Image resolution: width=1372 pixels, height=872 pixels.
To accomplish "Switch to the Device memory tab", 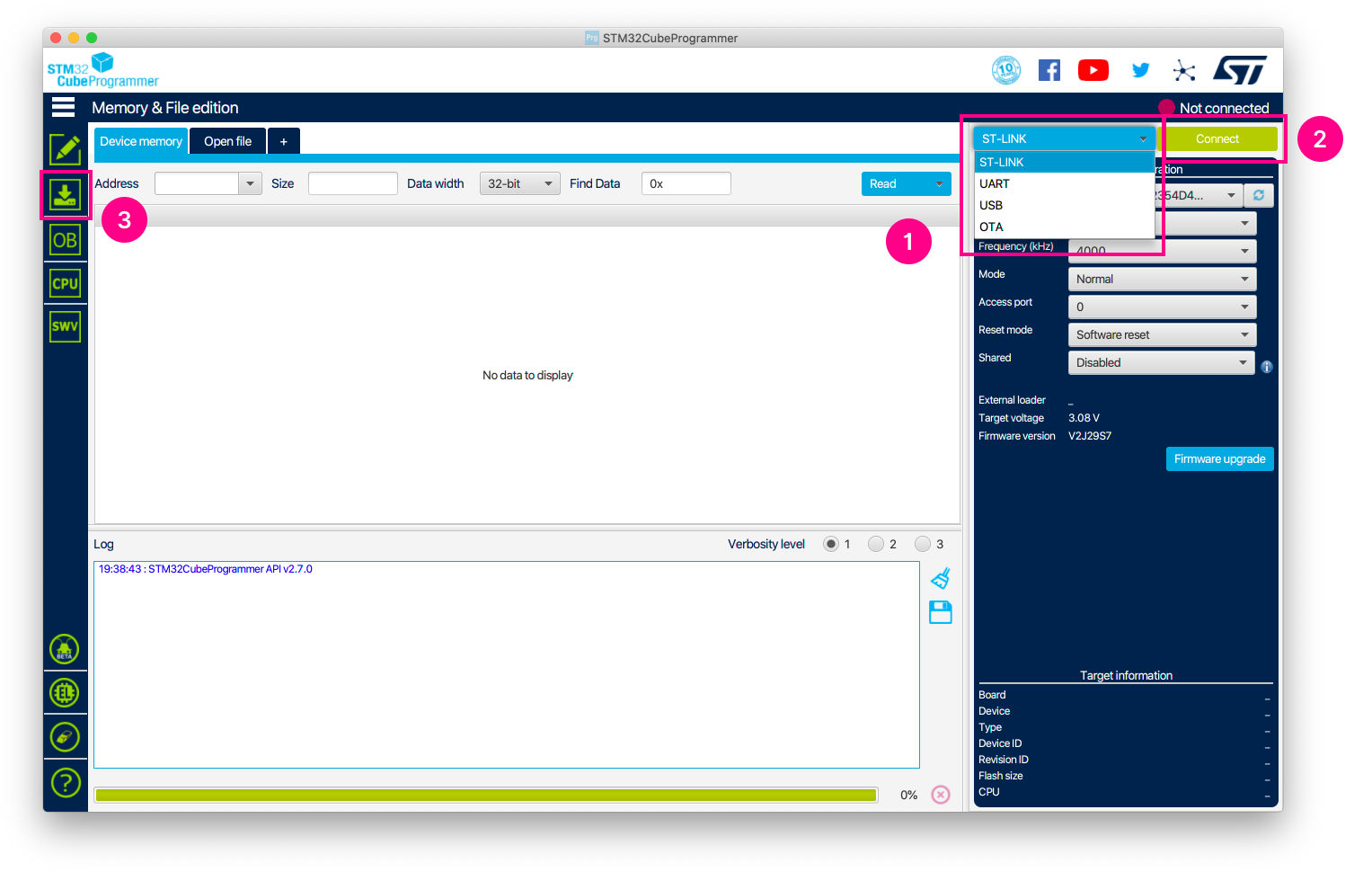I will (141, 141).
